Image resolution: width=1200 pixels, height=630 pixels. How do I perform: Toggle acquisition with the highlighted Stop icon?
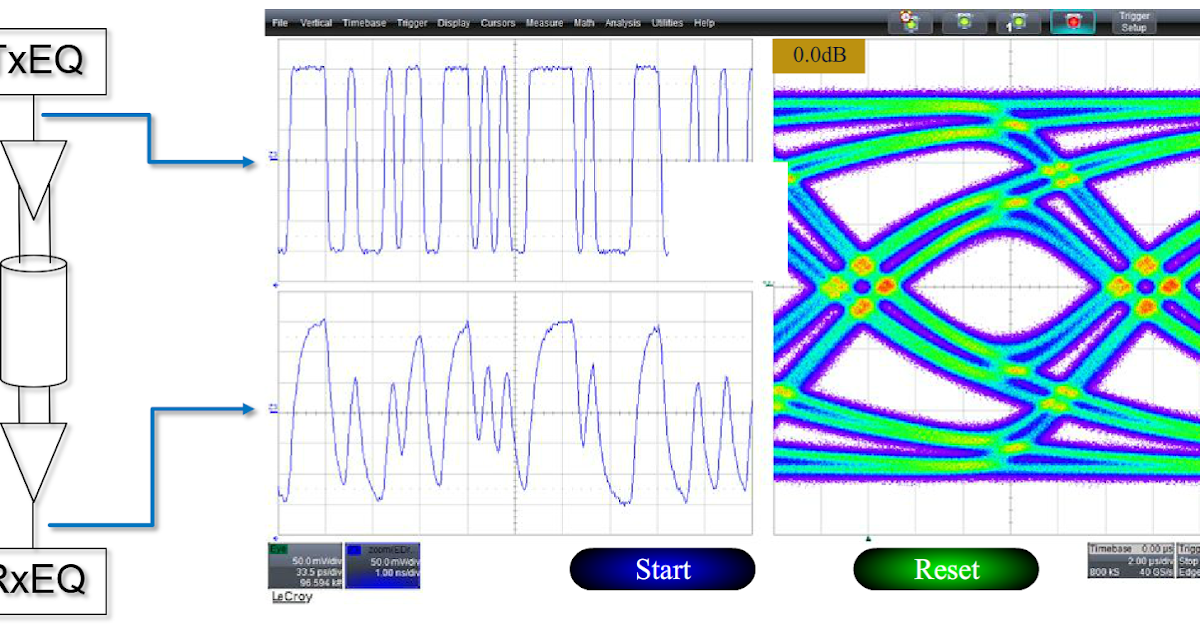1072,22
